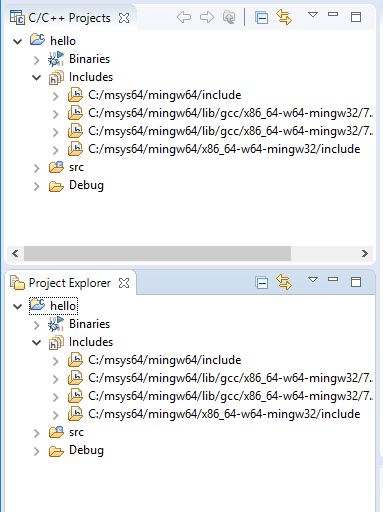Collapse hello project in C/C++ Projects

17,41
